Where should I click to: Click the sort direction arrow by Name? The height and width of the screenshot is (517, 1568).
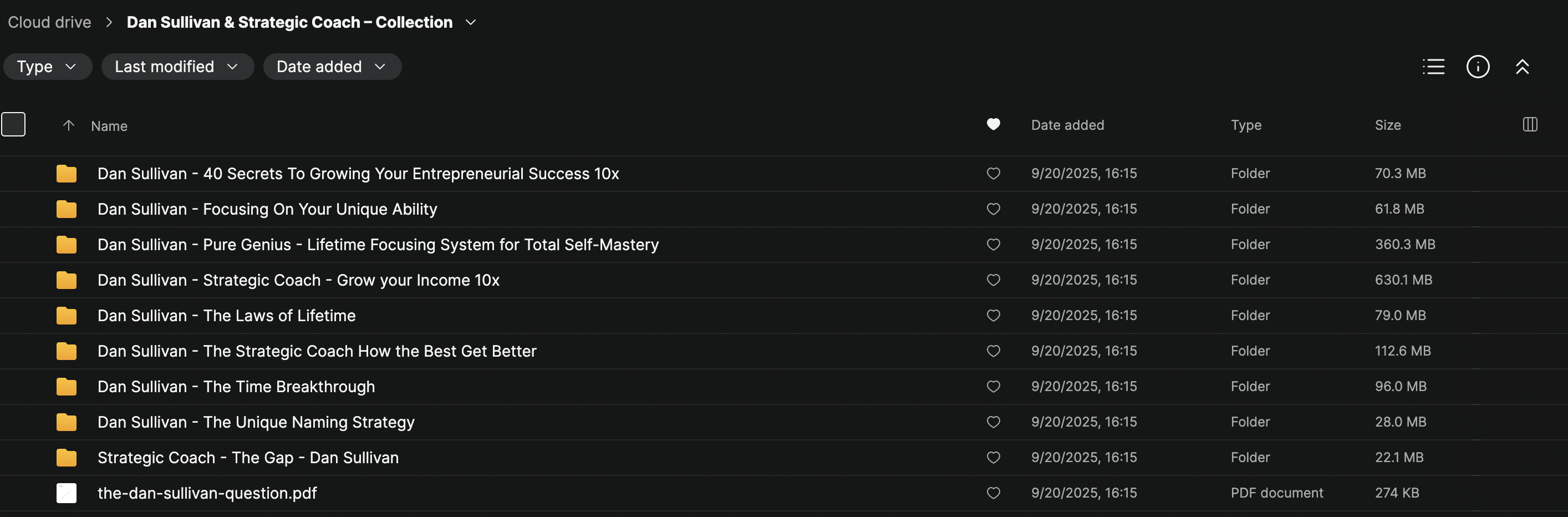[x=69, y=125]
